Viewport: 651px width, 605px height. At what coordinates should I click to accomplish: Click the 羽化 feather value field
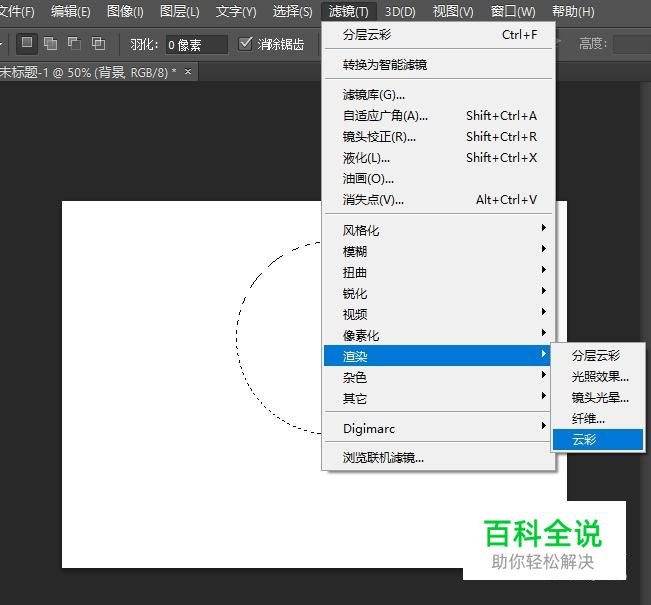[x=197, y=44]
